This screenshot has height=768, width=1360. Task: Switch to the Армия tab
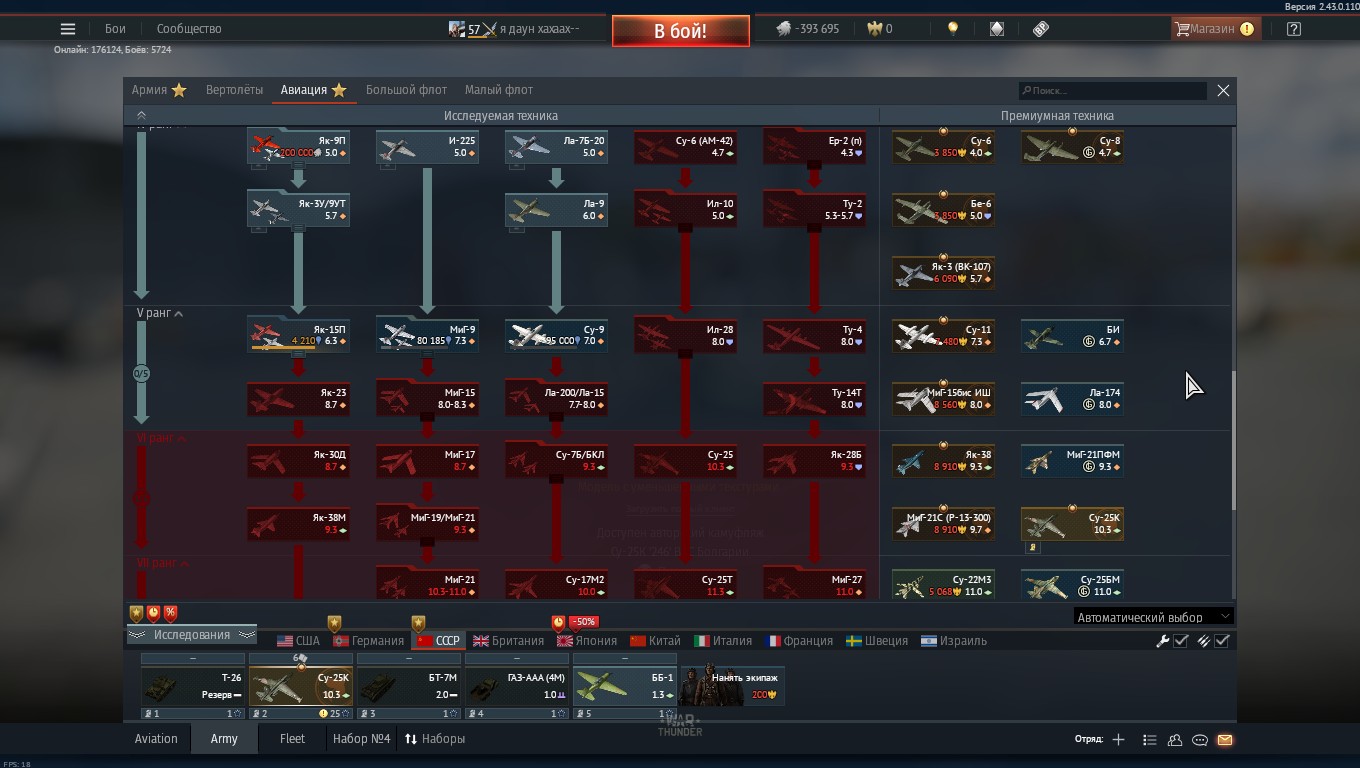(159, 90)
